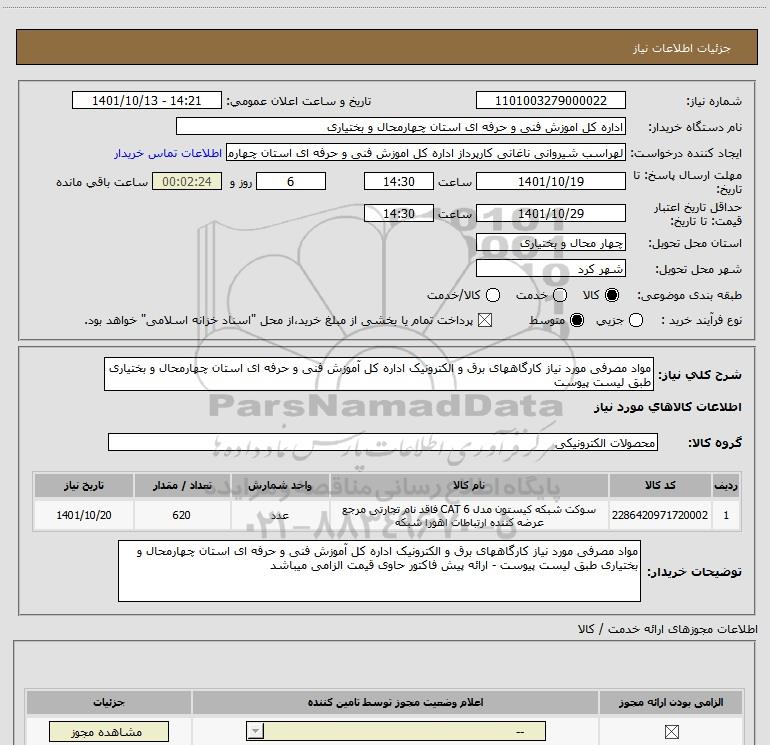This screenshot has height=745, width=770.
Task: Click the الزامی بودن ارائه مجوز column header
Action: tap(671, 702)
